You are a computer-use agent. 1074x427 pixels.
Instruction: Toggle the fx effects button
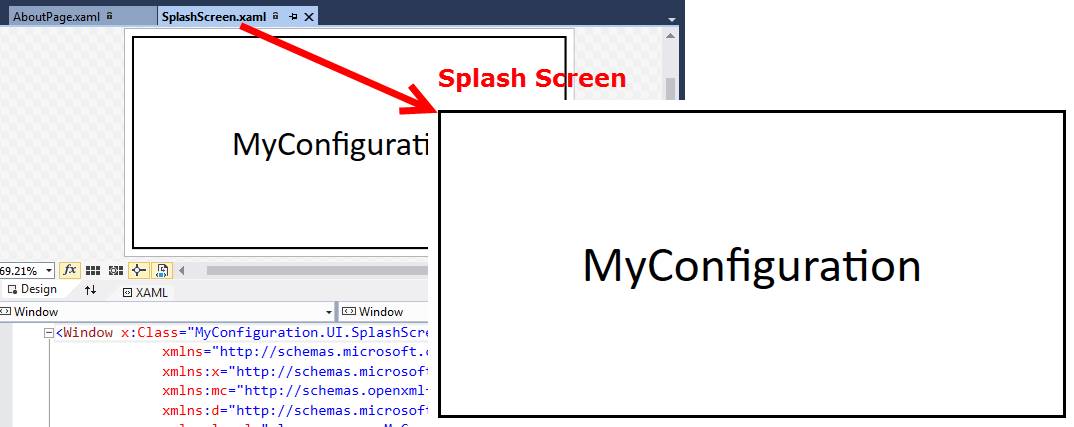(70, 271)
